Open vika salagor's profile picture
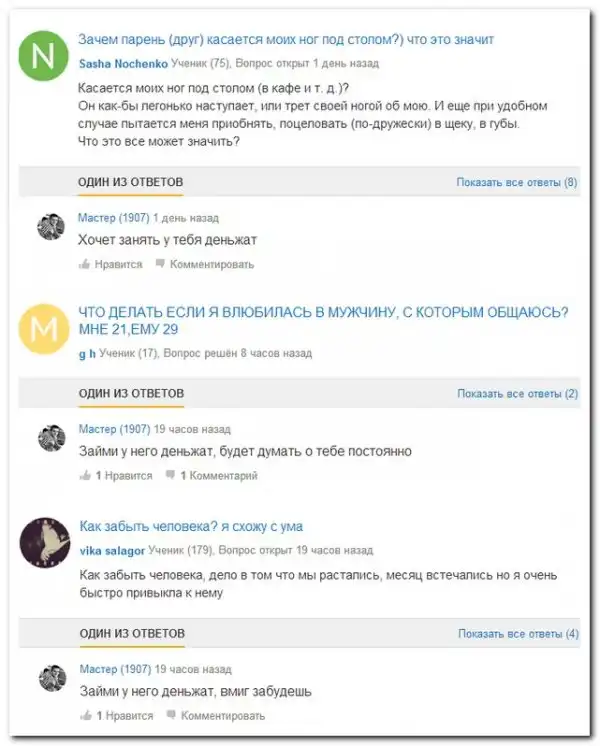Screen dimensions: 600x746 [x=44, y=543]
